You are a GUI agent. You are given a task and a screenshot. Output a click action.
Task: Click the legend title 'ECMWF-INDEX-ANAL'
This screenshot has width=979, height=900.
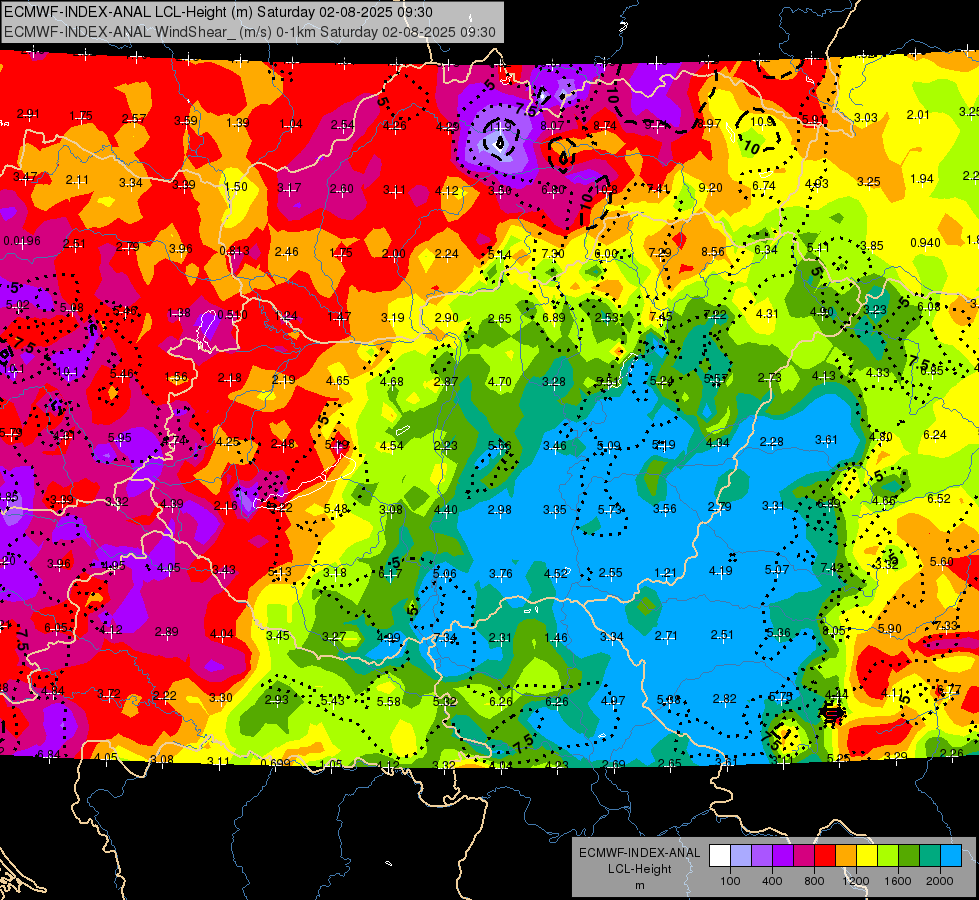[639, 853]
